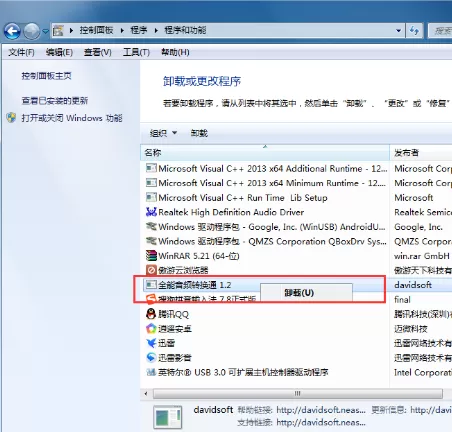
Task: Click the refresh button beside address bar
Action: point(414,31)
